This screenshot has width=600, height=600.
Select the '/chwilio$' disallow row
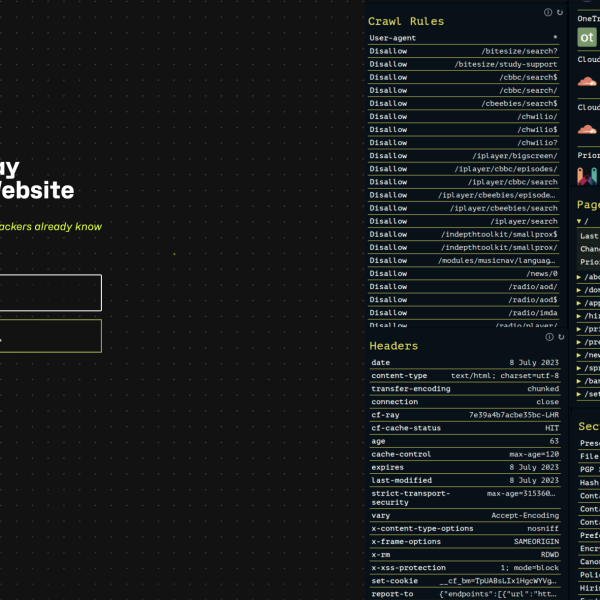[x=463, y=129]
